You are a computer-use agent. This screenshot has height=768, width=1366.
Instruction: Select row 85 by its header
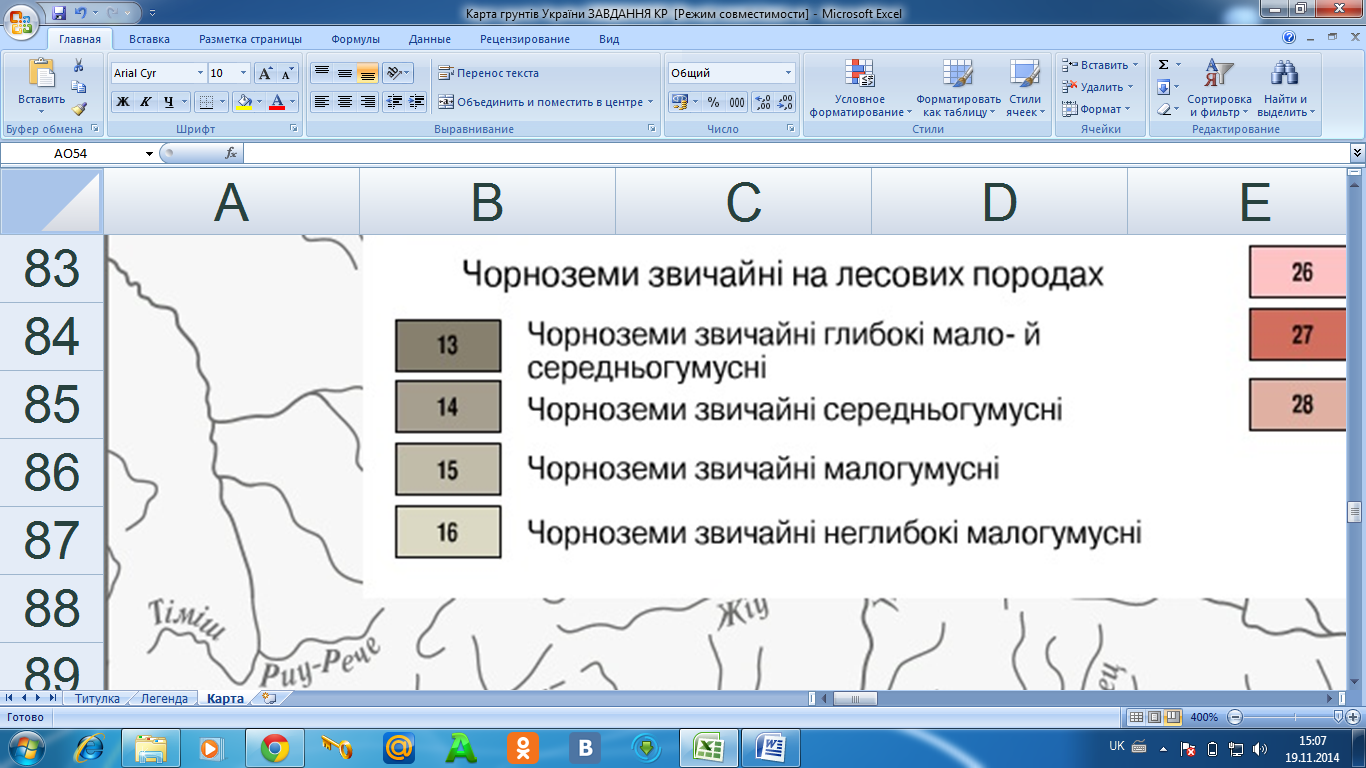pyautogui.click(x=52, y=404)
